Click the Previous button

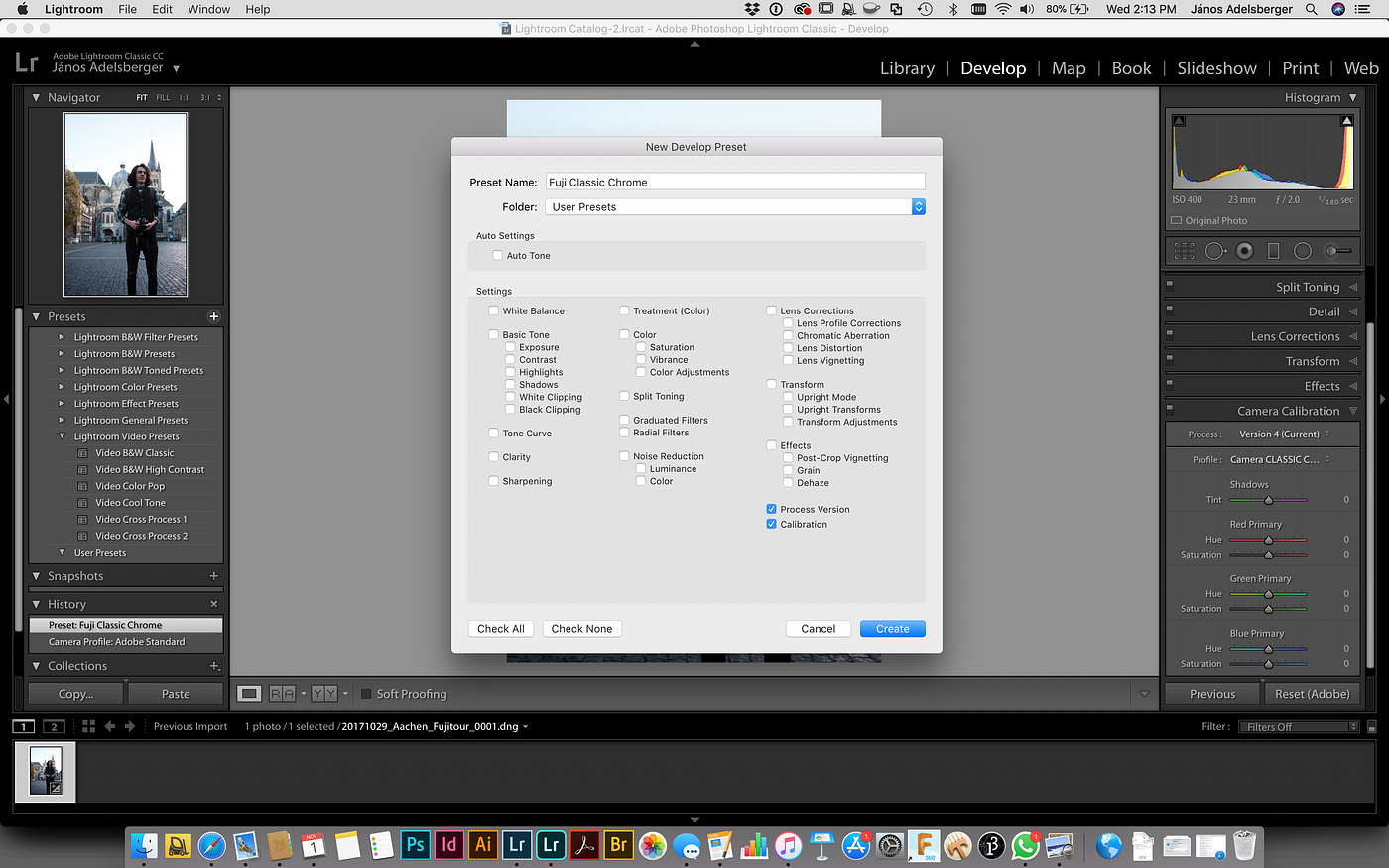pyautogui.click(x=1212, y=694)
